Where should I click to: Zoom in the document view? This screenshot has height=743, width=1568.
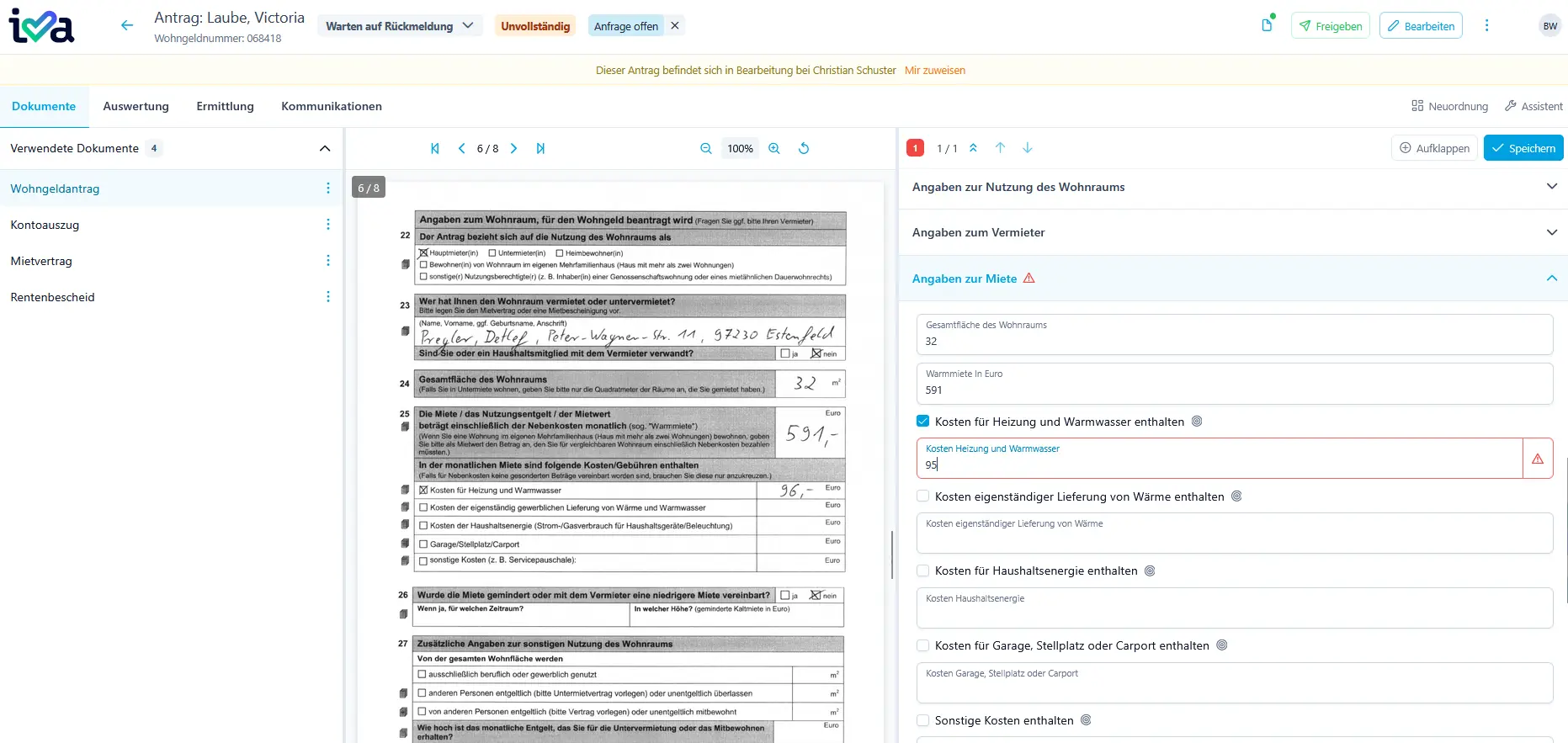(x=774, y=149)
